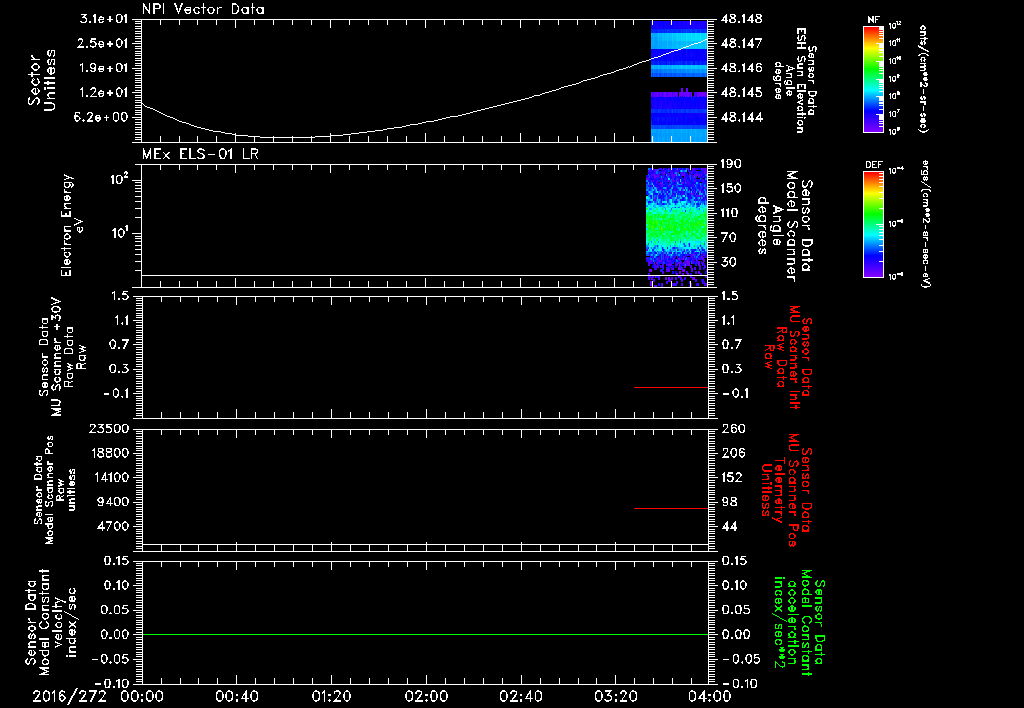Click the white Sun elevation angle curve
Image resolution: width=1024 pixels, height=708 pixels.
(x=424, y=122)
